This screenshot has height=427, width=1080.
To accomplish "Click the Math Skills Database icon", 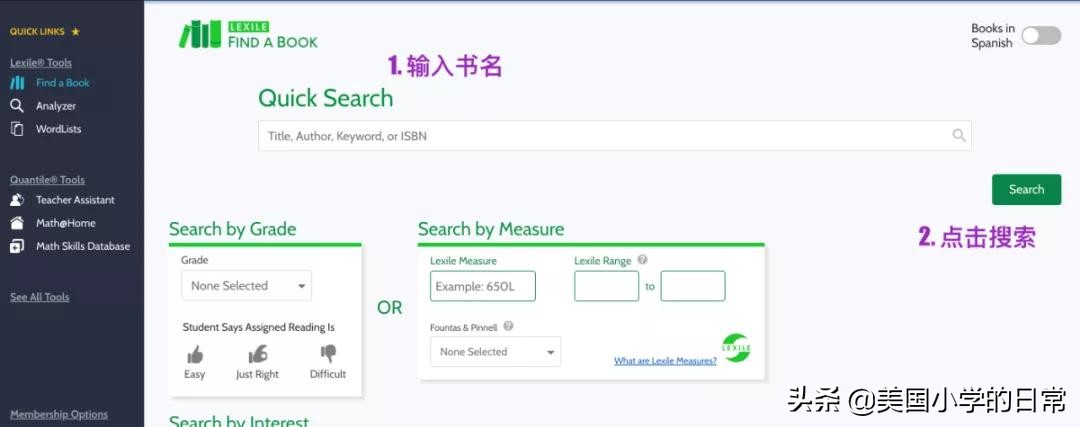I will 17,246.
